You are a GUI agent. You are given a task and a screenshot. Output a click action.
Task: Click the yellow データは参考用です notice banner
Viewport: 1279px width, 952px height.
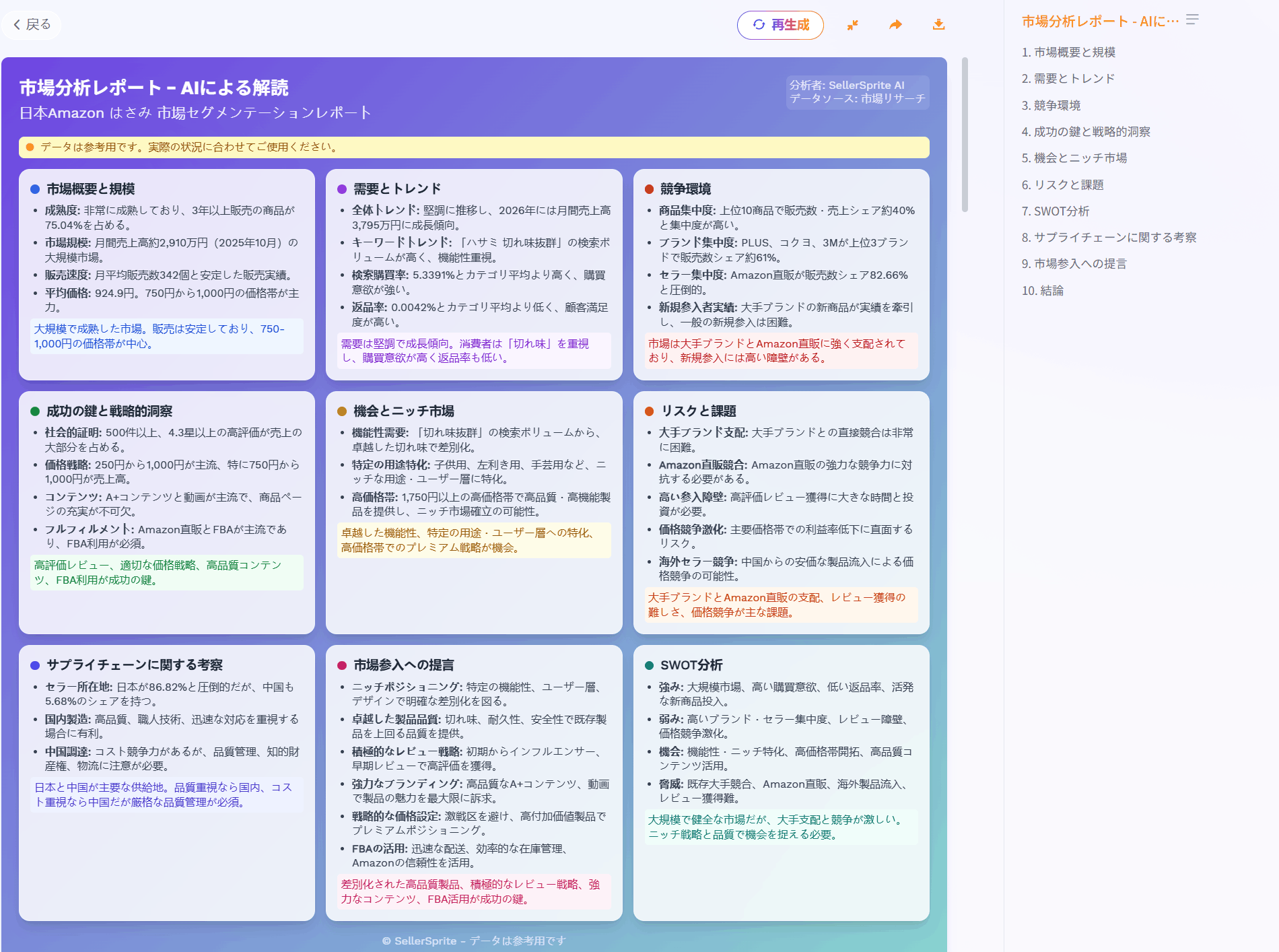[474, 147]
